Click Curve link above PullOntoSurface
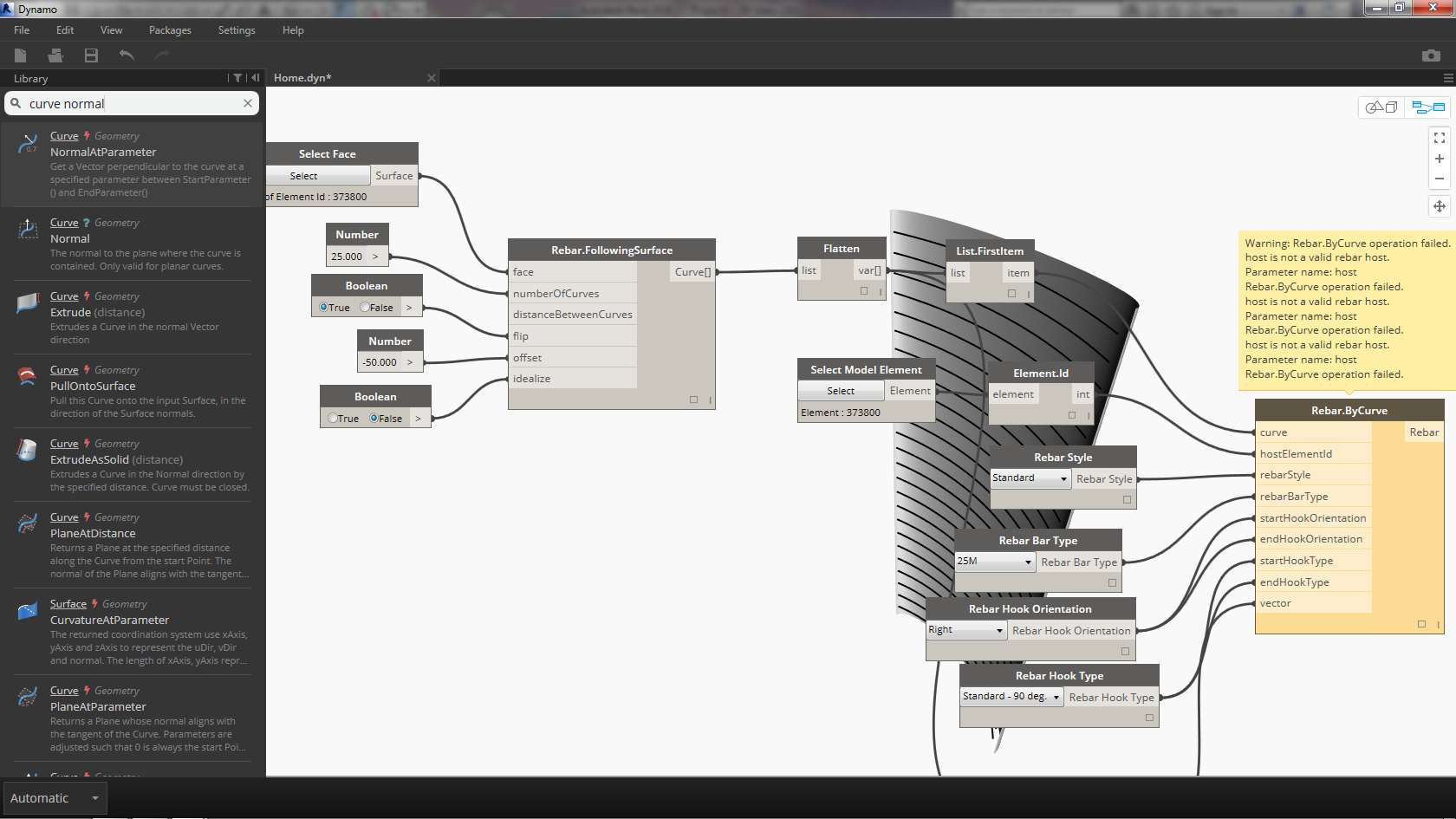The width and height of the screenshot is (1456, 819). point(64,370)
